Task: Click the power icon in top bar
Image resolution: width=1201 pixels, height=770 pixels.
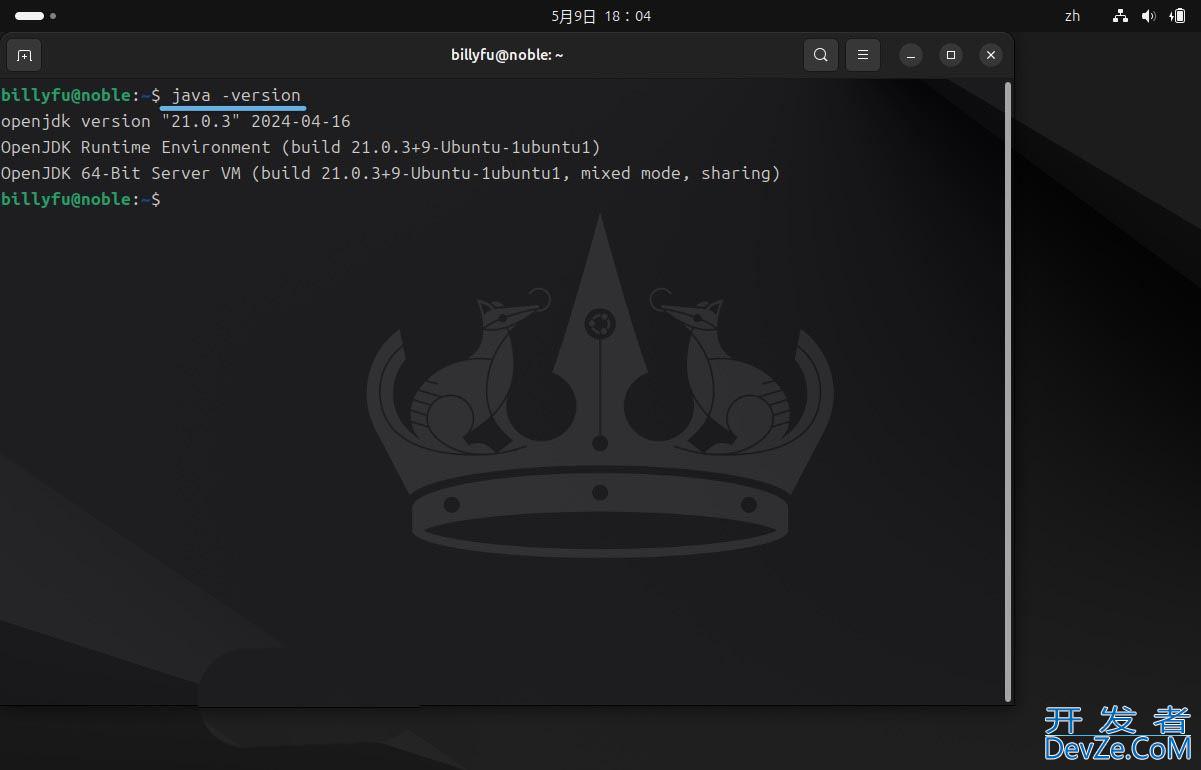Action: point(1176,16)
